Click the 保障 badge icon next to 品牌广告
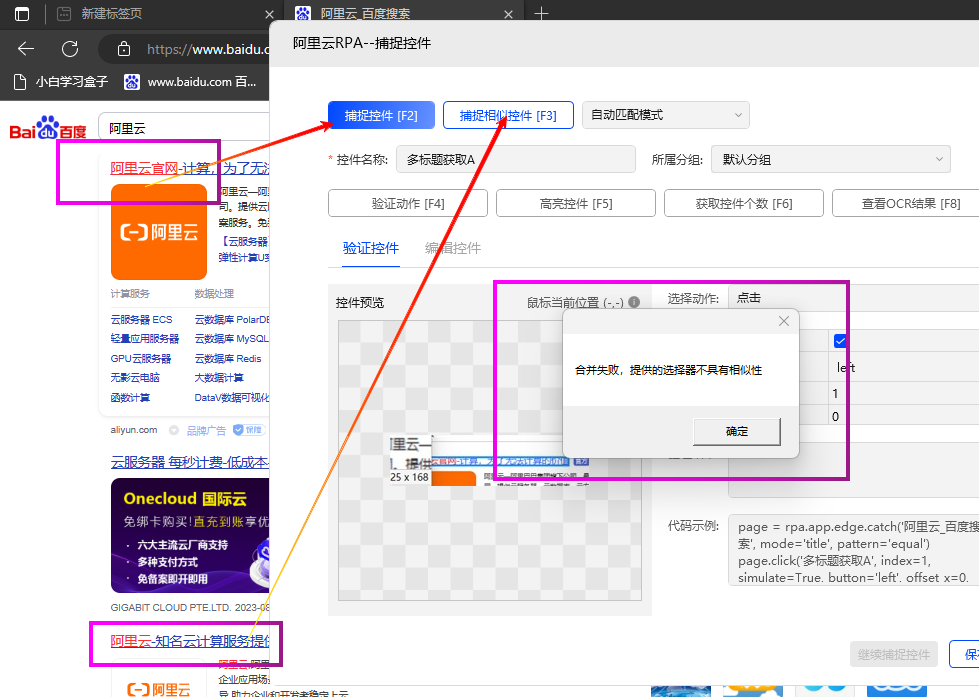 pos(249,430)
